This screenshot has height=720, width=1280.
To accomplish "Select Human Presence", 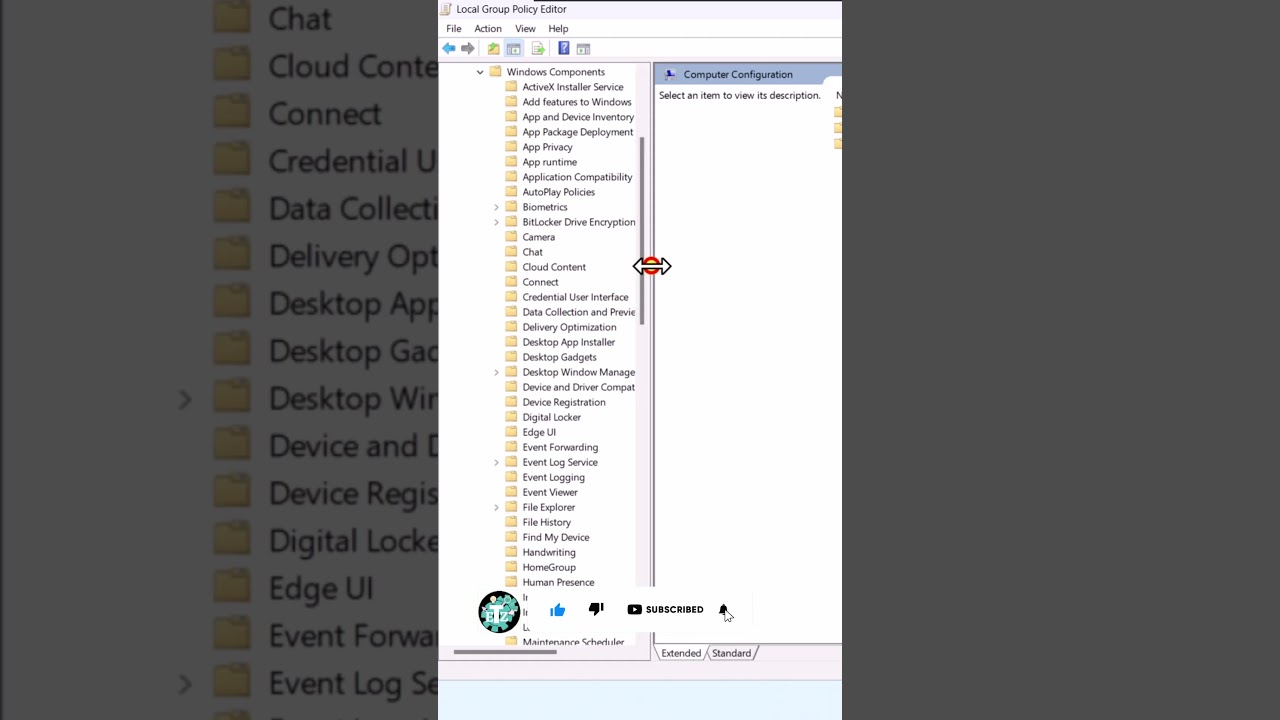I will pos(558,582).
